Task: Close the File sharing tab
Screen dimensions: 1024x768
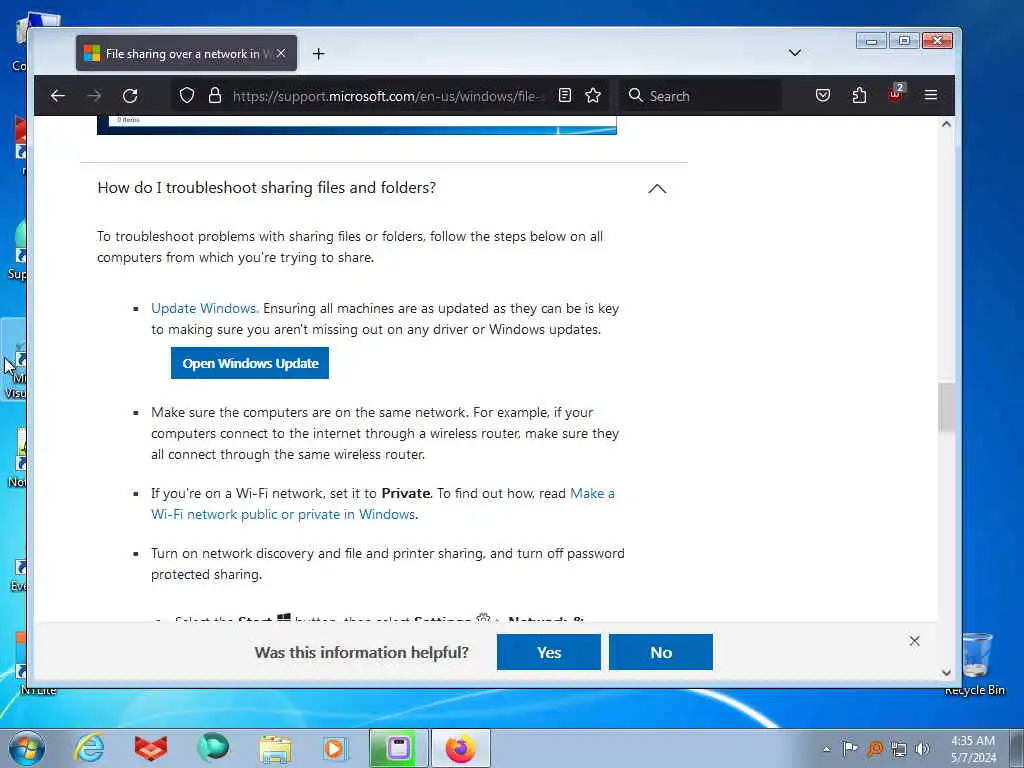Action: tap(281, 54)
